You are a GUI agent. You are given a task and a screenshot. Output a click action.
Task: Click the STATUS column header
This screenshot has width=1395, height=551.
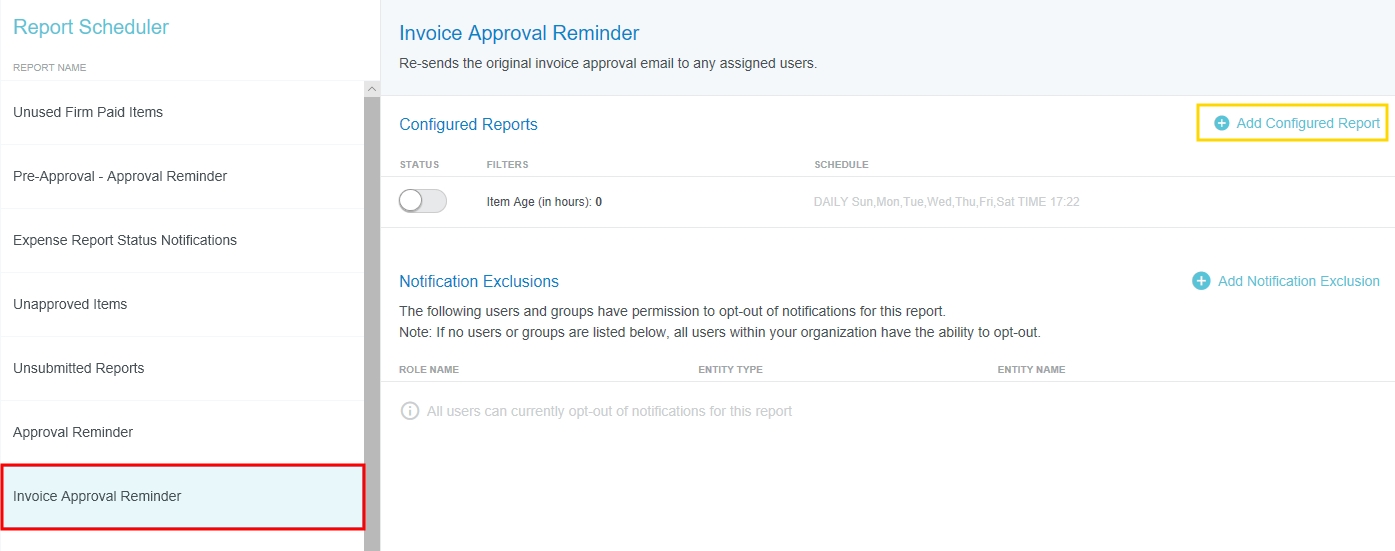tap(419, 164)
